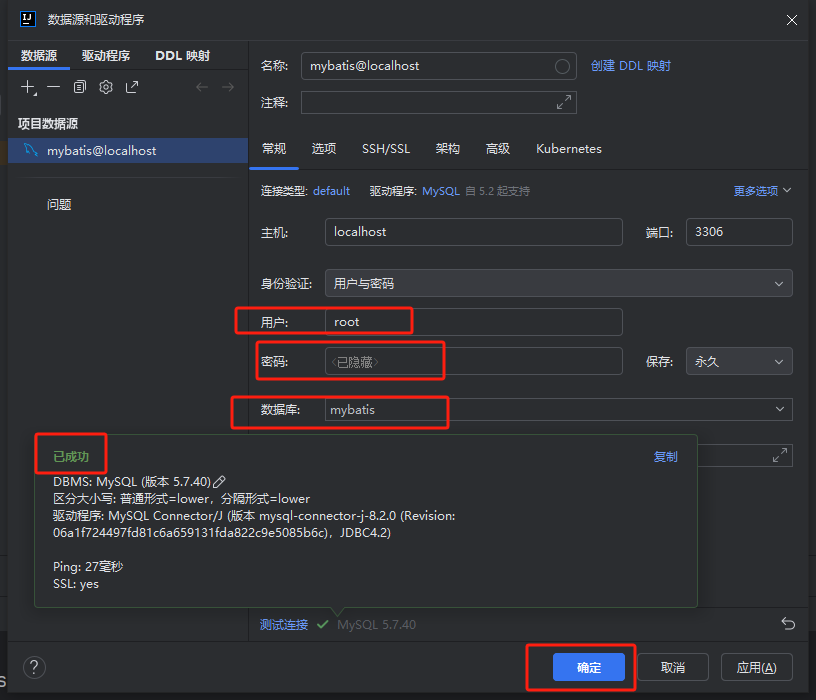Open the 高级 tab
Image resolution: width=816 pixels, height=700 pixels.
[x=498, y=149]
